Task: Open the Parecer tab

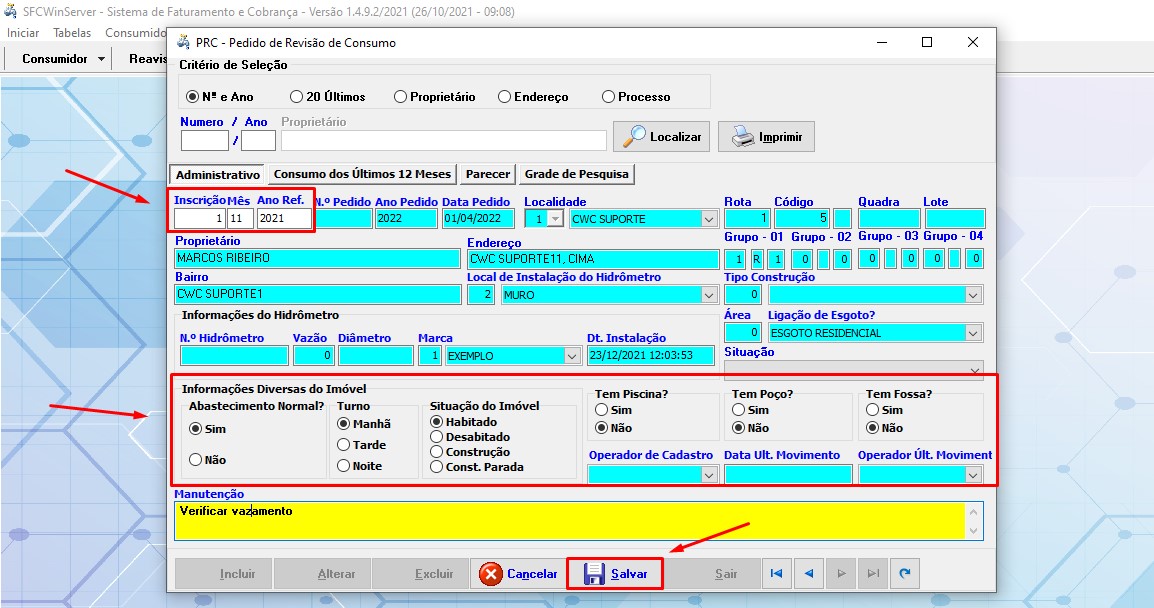Action: [x=487, y=175]
